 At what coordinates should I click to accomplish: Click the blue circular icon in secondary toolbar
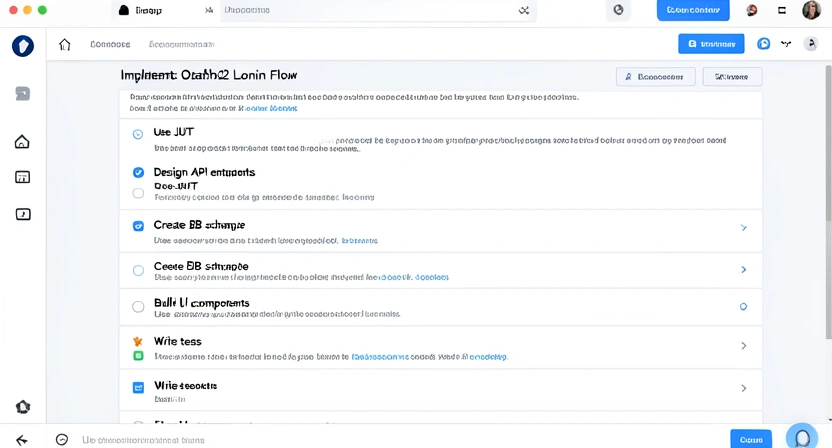point(764,44)
